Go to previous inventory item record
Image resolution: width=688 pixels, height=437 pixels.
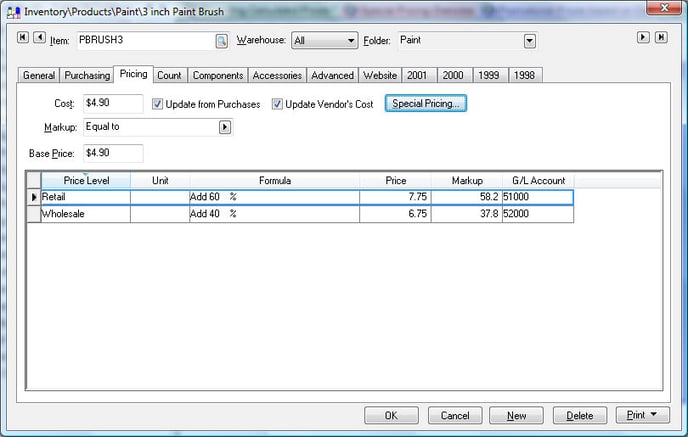(39, 37)
